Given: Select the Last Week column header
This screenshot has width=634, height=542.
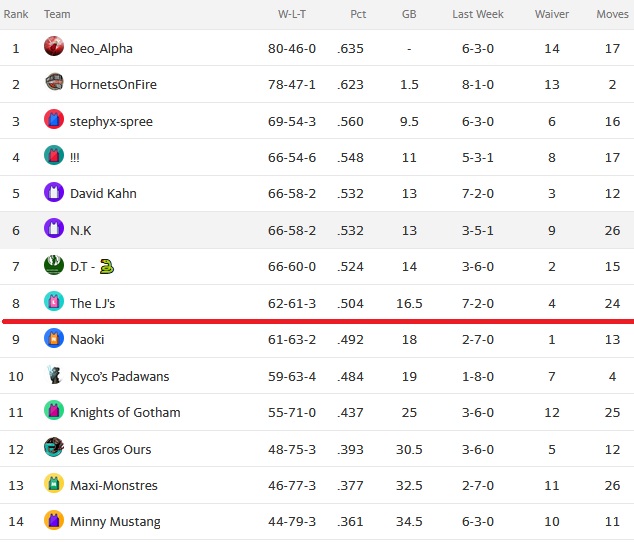Looking at the screenshot, I should [x=478, y=14].
